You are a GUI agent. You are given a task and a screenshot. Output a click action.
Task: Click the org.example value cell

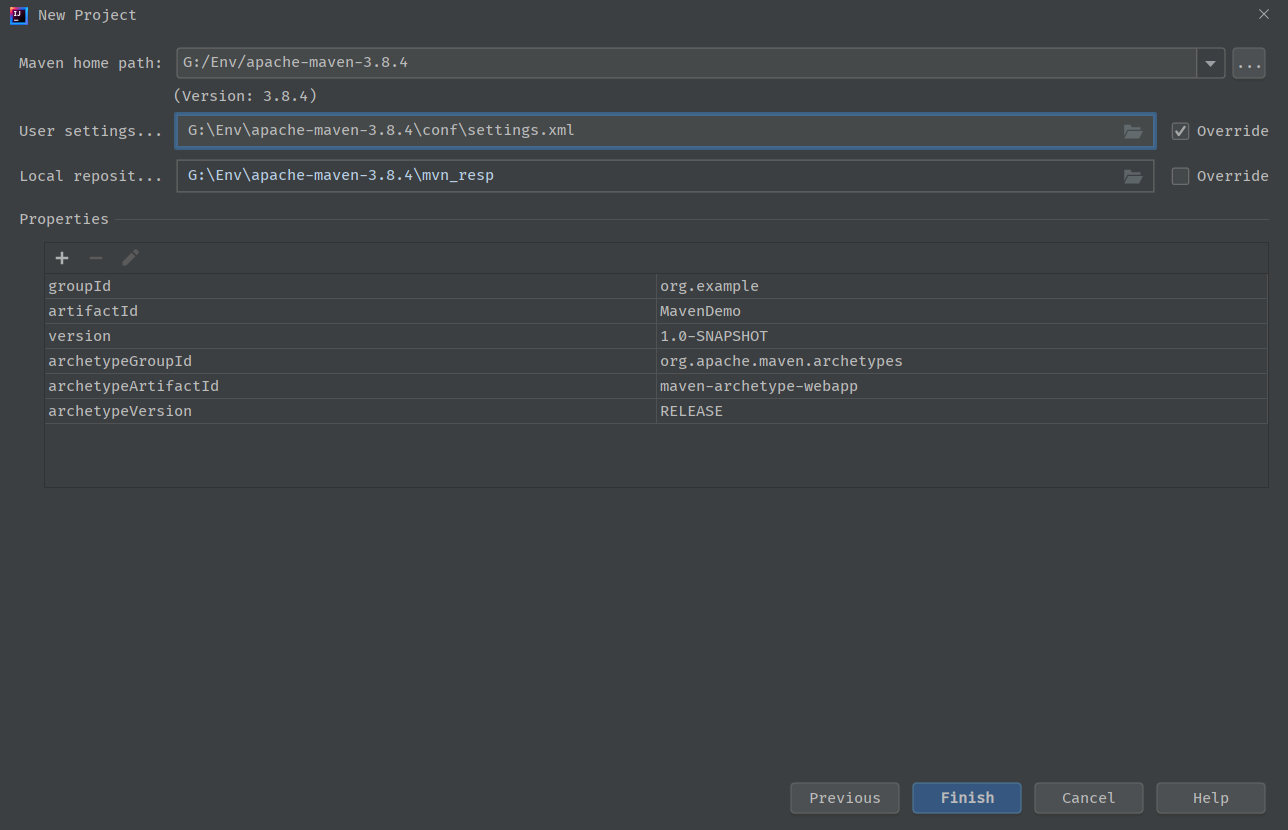pos(962,286)
